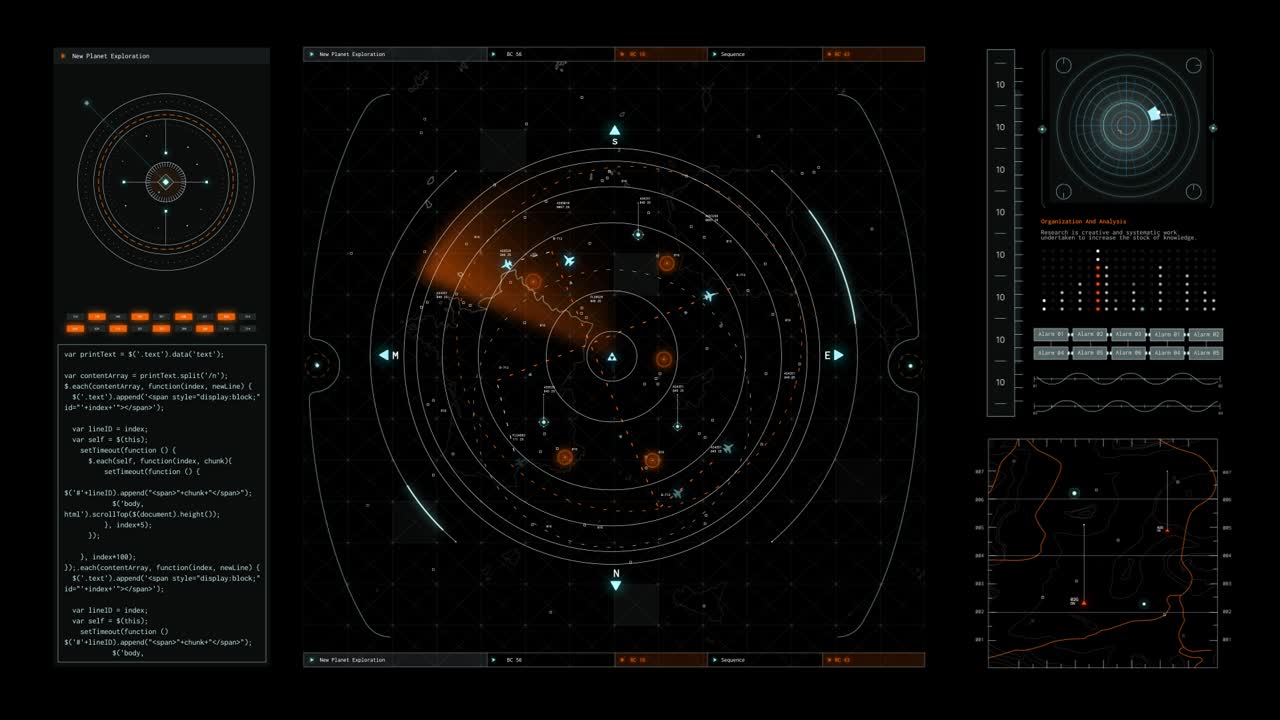Click the circular node on the radar's left edge
This screenshot has width=1280, height=720.
point(319,366)
